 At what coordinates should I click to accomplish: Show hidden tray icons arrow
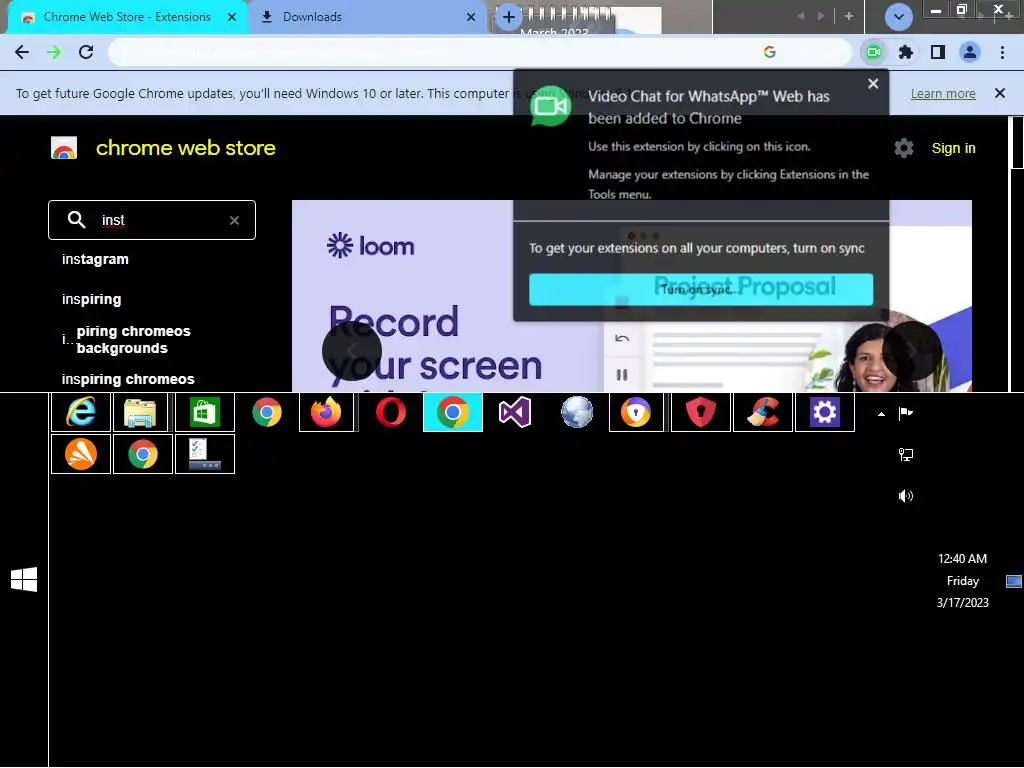pyautogui.click(x=881, y=413)
